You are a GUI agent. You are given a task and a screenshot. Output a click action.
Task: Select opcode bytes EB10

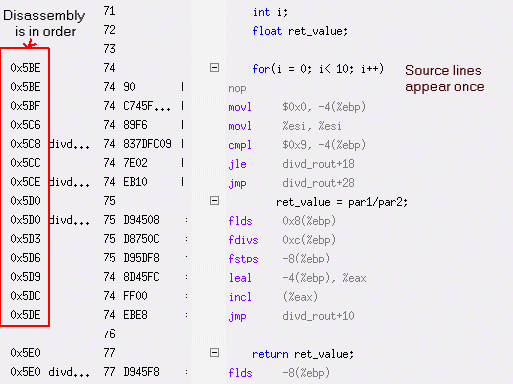click(135, 182)
